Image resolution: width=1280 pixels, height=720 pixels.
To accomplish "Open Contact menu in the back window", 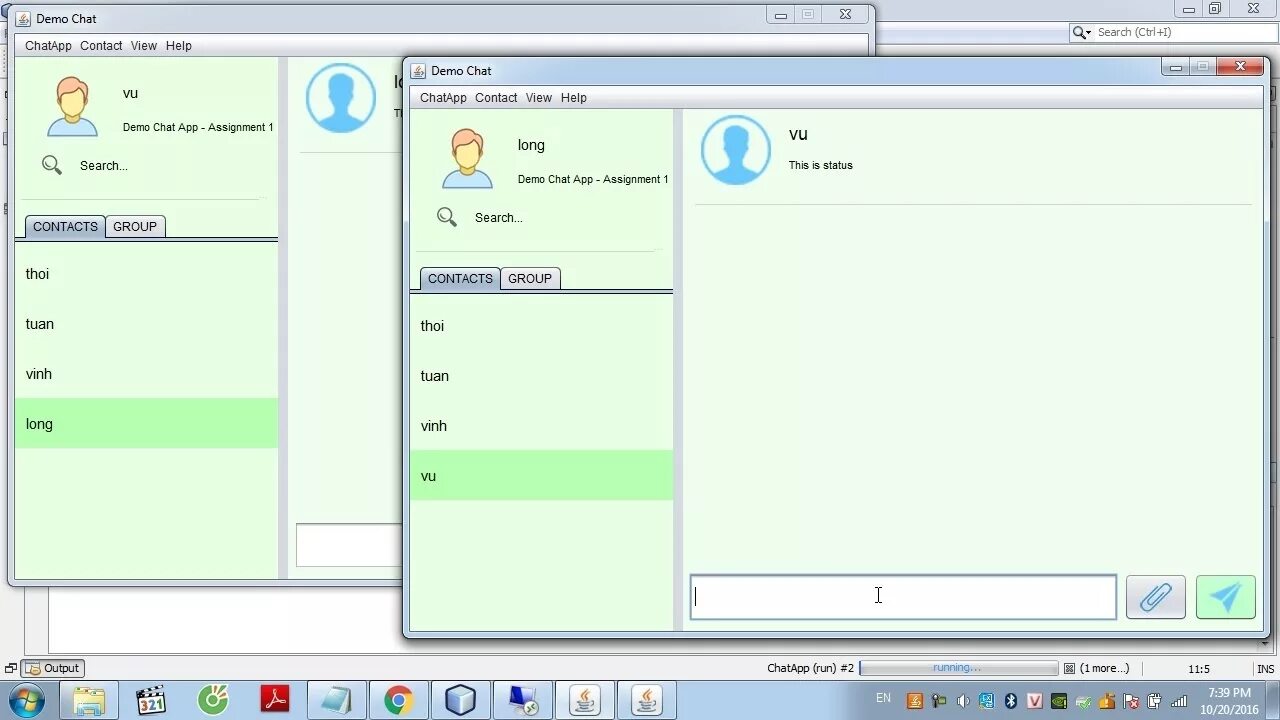I will tap(101, 46).
